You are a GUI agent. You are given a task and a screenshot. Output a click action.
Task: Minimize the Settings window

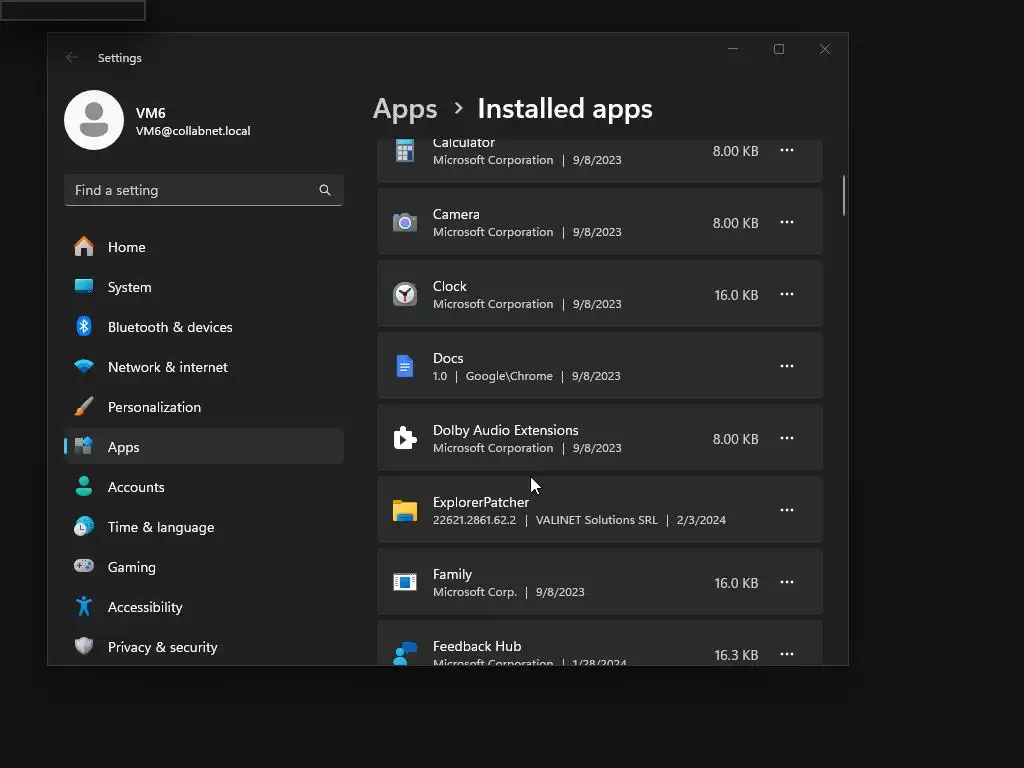(x=733, y=49)
